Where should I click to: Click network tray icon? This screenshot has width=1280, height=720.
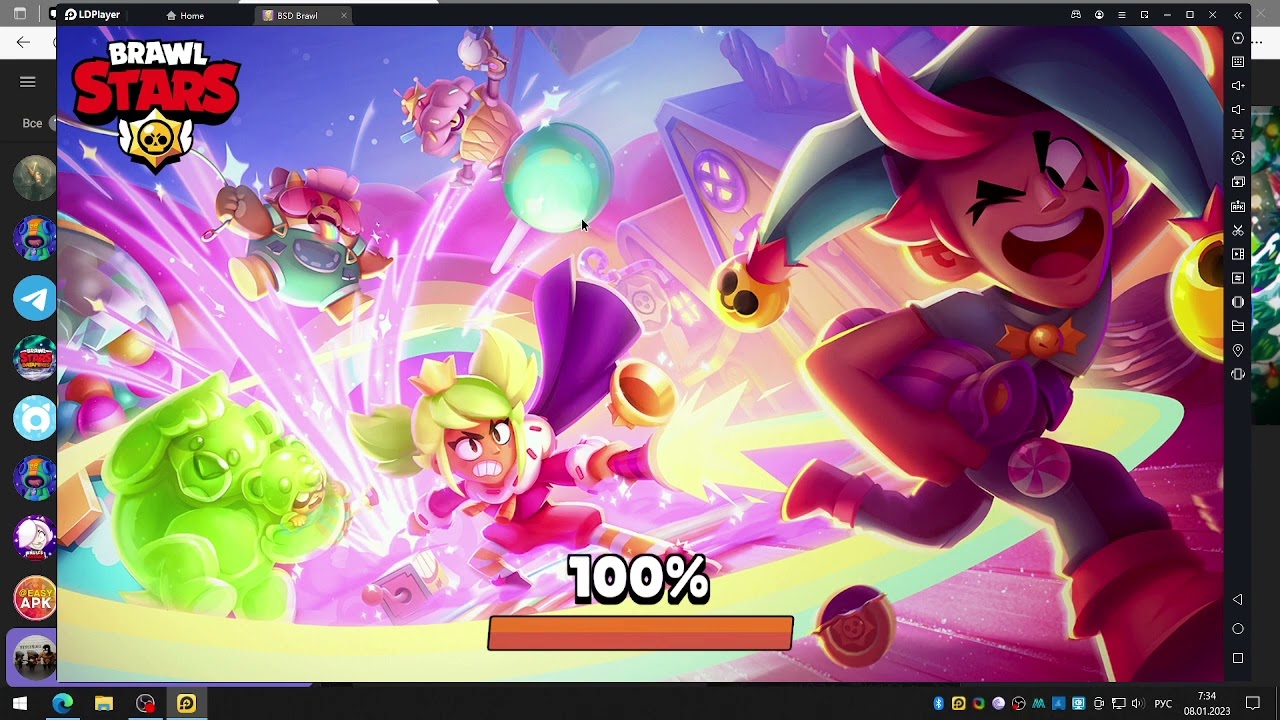coord(1118,704)
